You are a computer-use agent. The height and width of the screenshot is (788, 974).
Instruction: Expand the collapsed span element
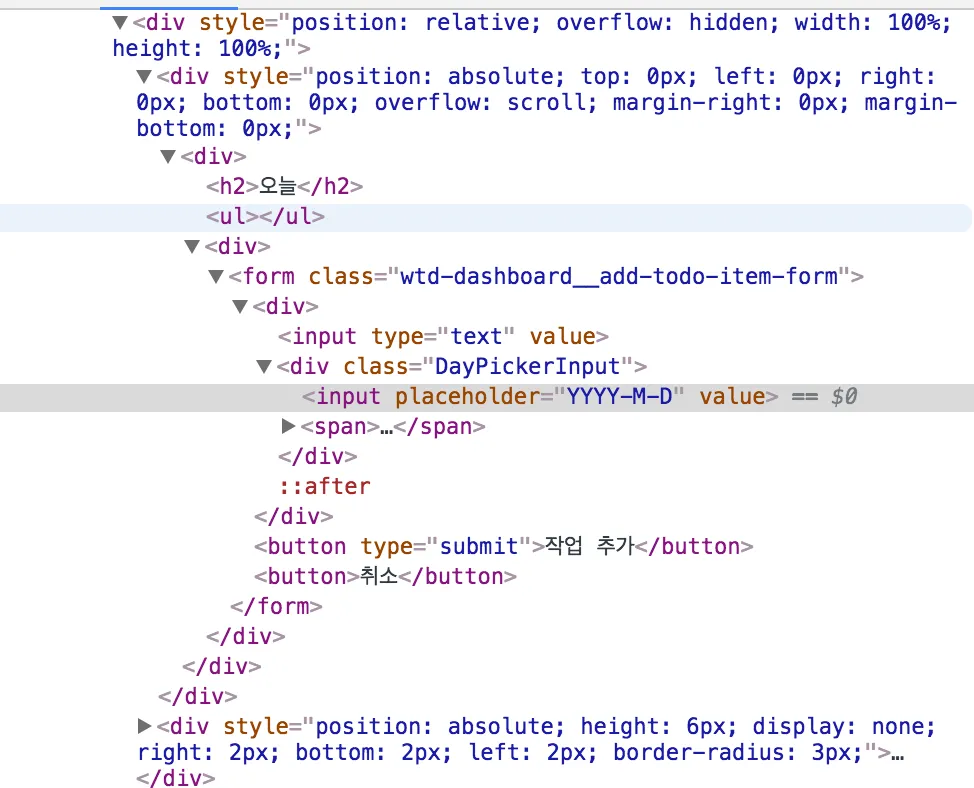288,426
